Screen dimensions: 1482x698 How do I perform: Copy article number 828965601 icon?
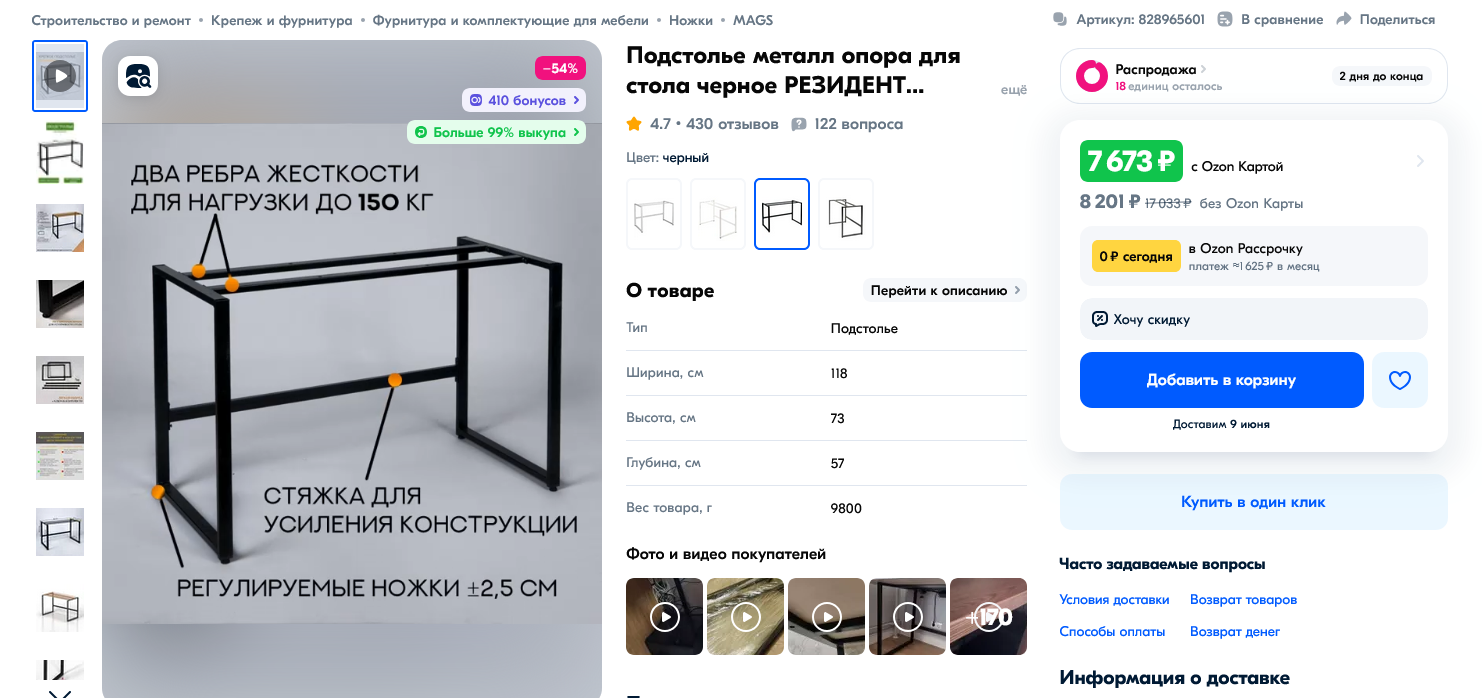tap(1061, 19)
